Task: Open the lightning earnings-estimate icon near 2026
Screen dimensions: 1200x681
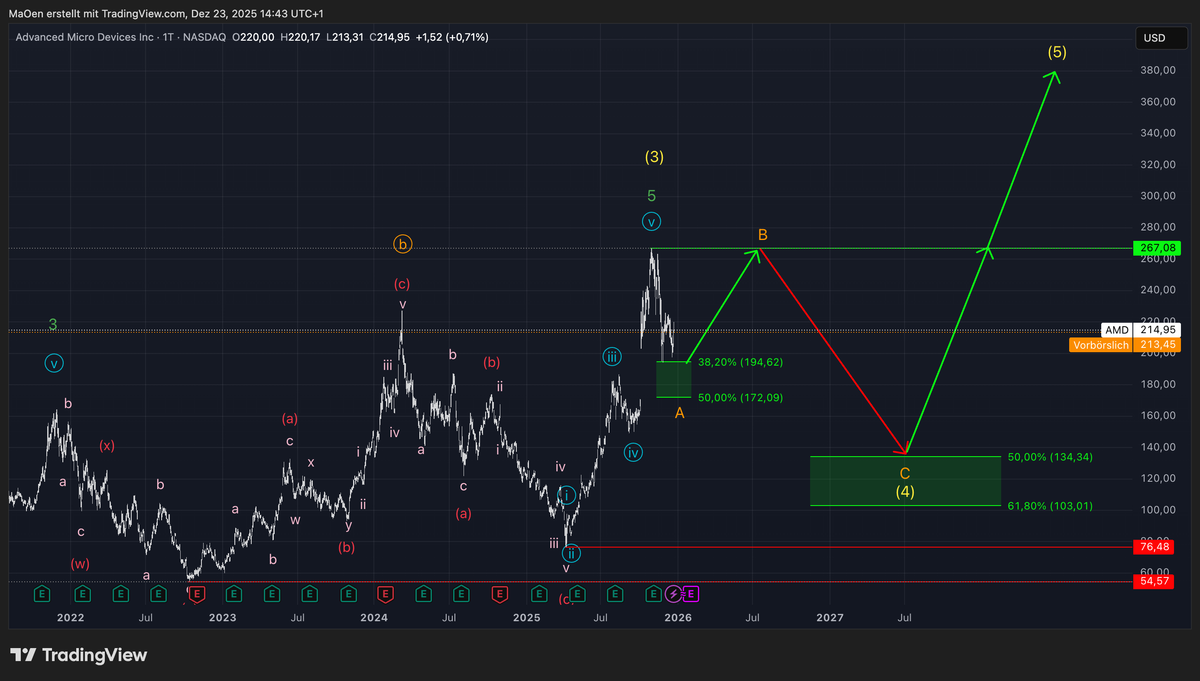Action: [x=673, y=594]
